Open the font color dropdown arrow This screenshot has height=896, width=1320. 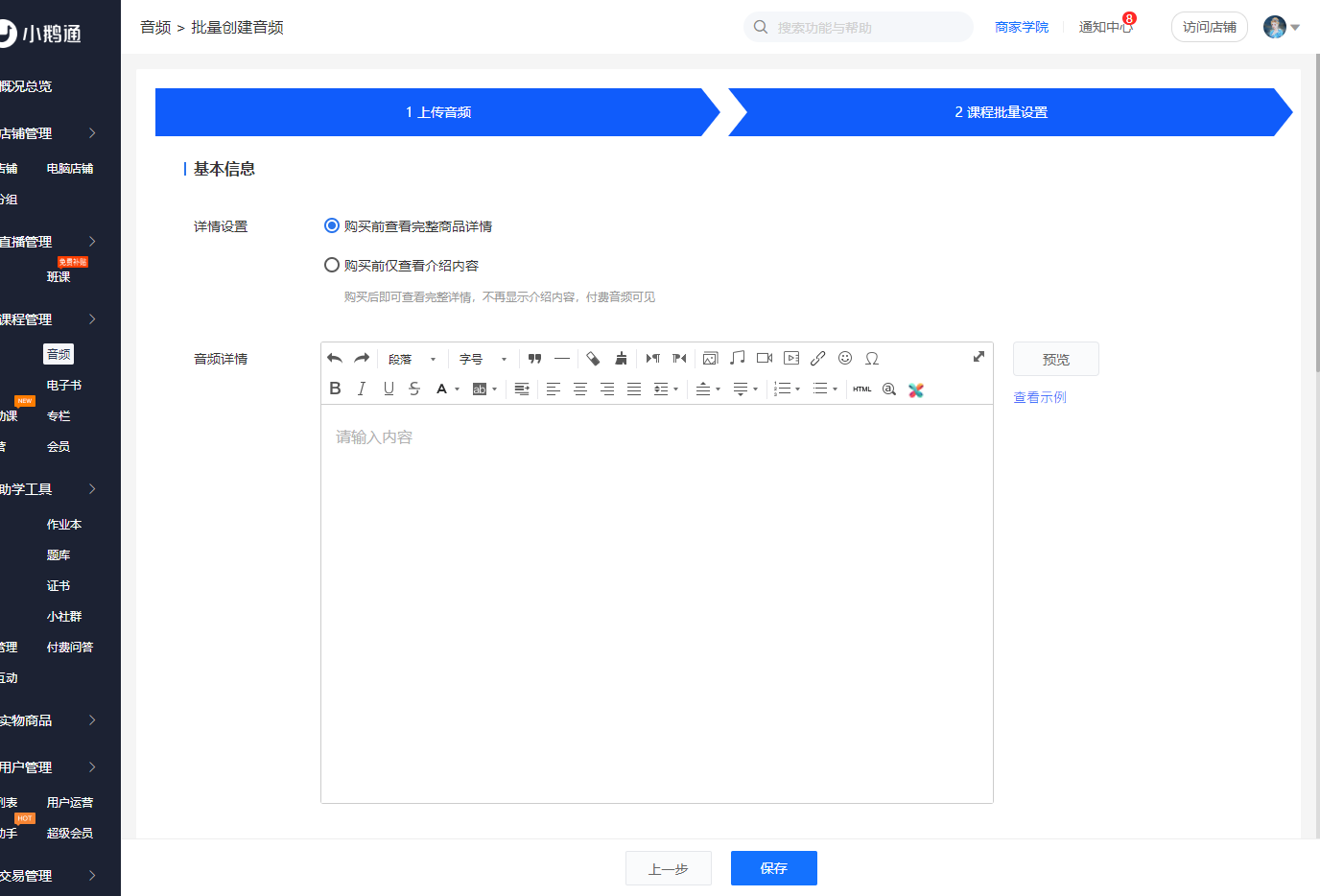click(x=458, y=389)
